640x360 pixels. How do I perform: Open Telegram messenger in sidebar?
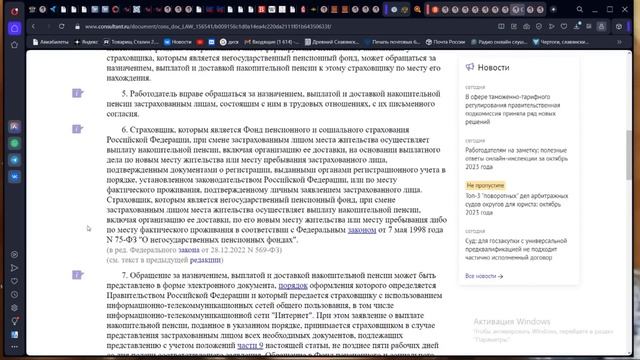point(14,160)
